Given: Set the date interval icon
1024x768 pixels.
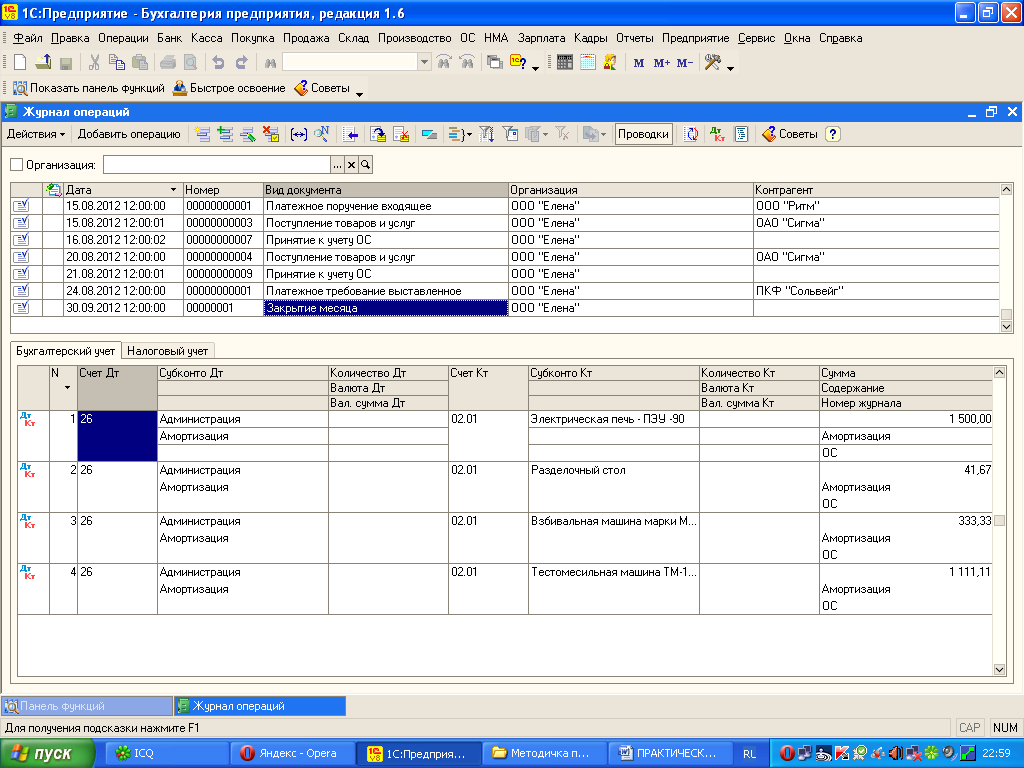Looking at the screenshot, I should pyautogui.click(x=298, y=135).
